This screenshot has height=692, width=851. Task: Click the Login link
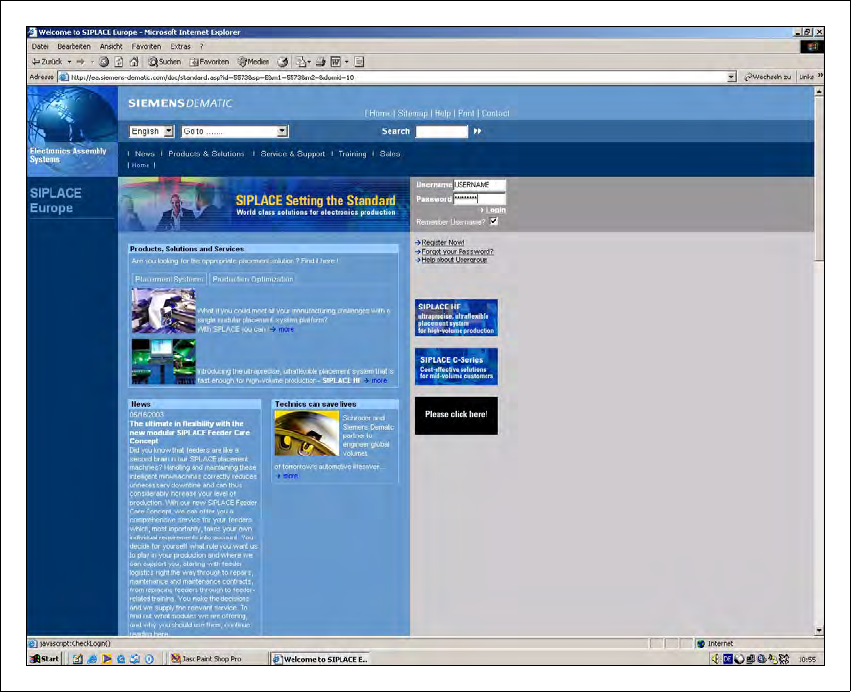(495, 210)
